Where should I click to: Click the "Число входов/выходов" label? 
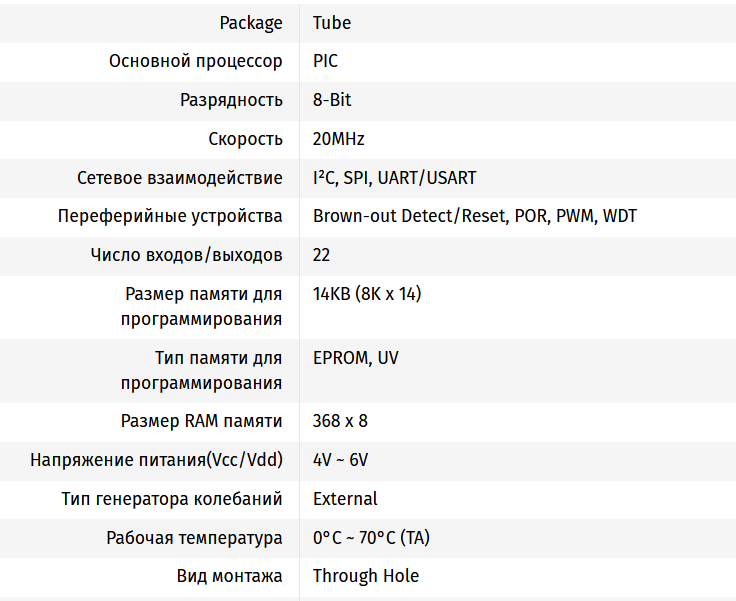(187, 255)
